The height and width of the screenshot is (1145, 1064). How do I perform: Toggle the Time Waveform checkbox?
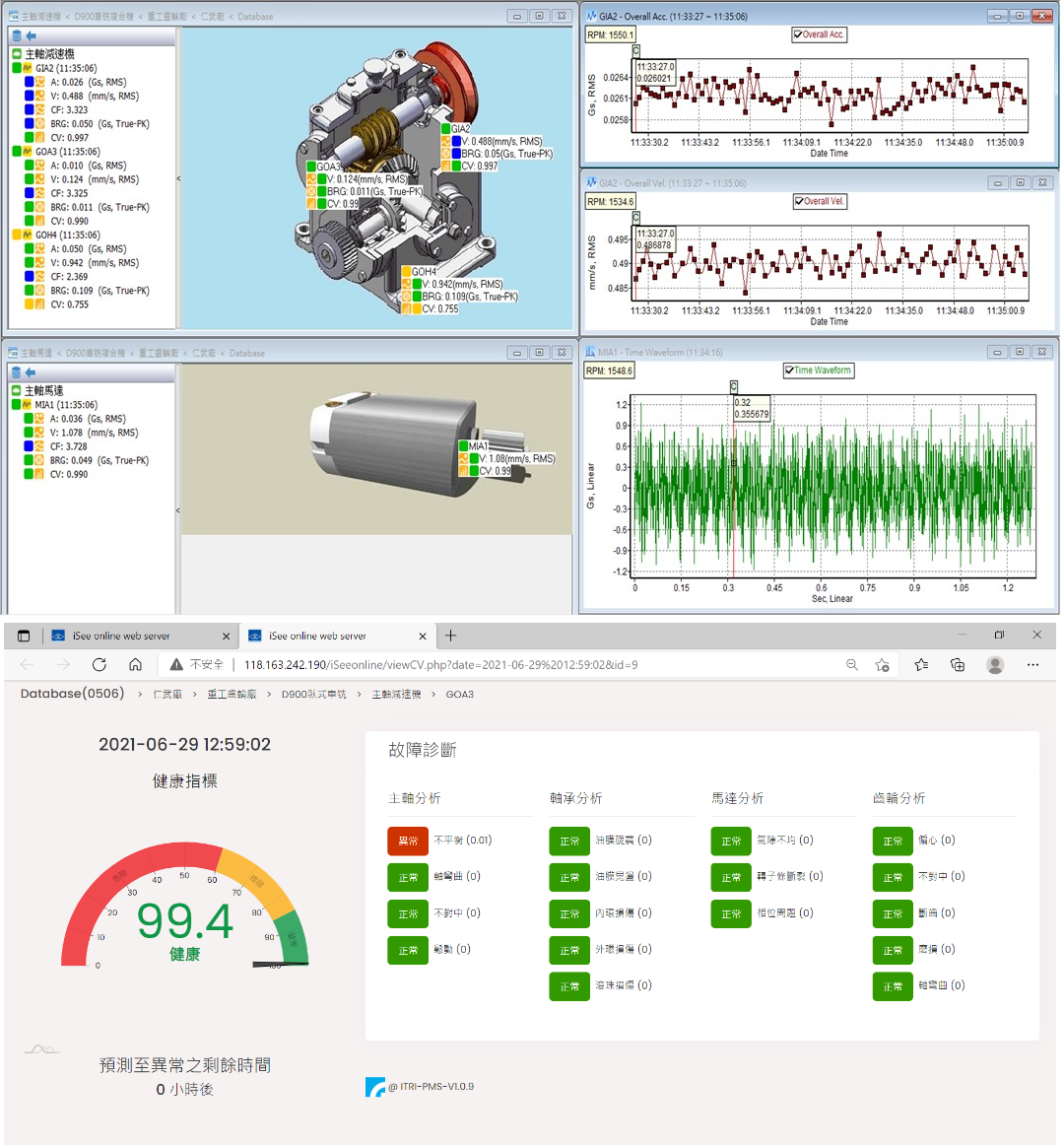click(x=789, y=370)
